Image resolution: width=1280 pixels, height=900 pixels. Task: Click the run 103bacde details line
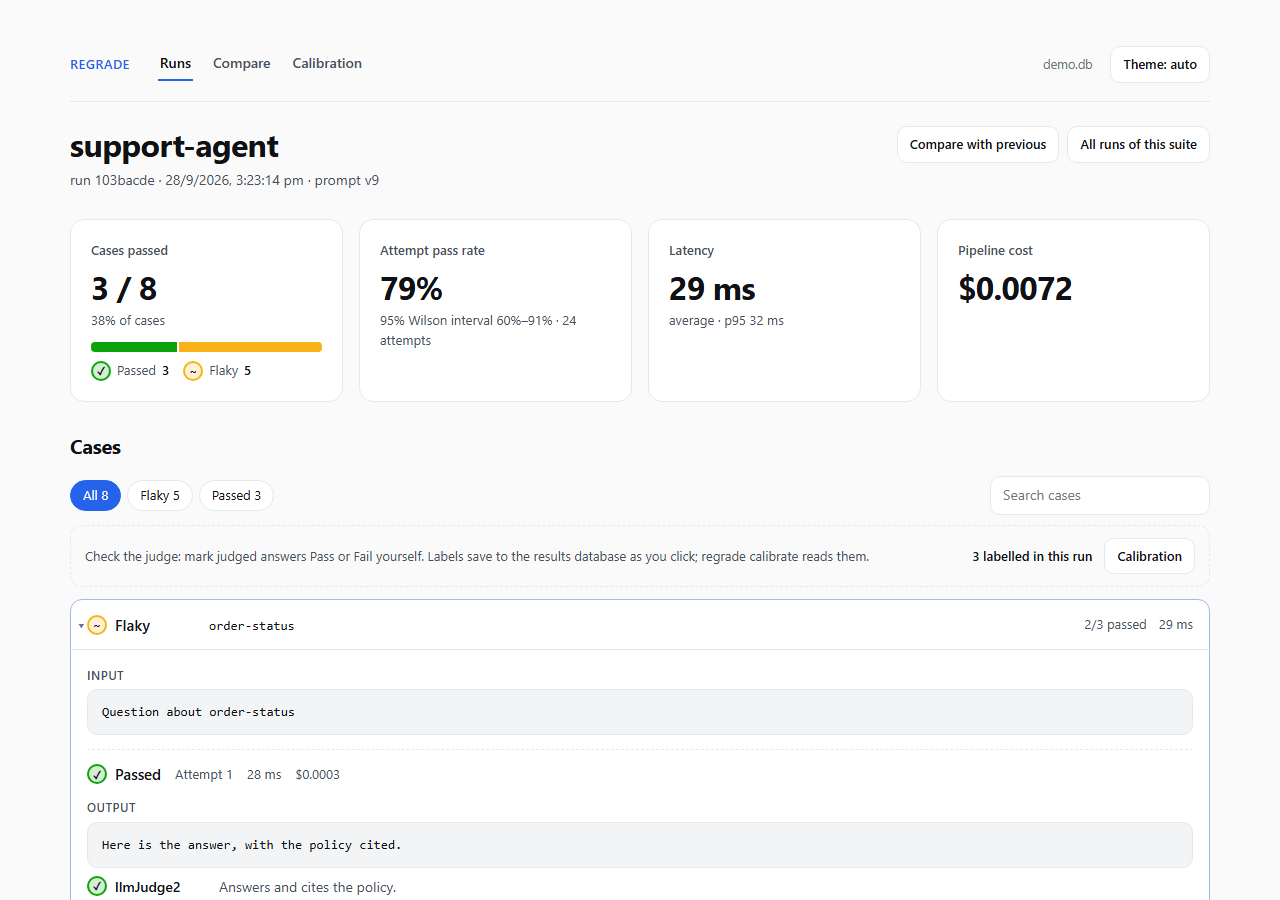[x=224, y=181]
